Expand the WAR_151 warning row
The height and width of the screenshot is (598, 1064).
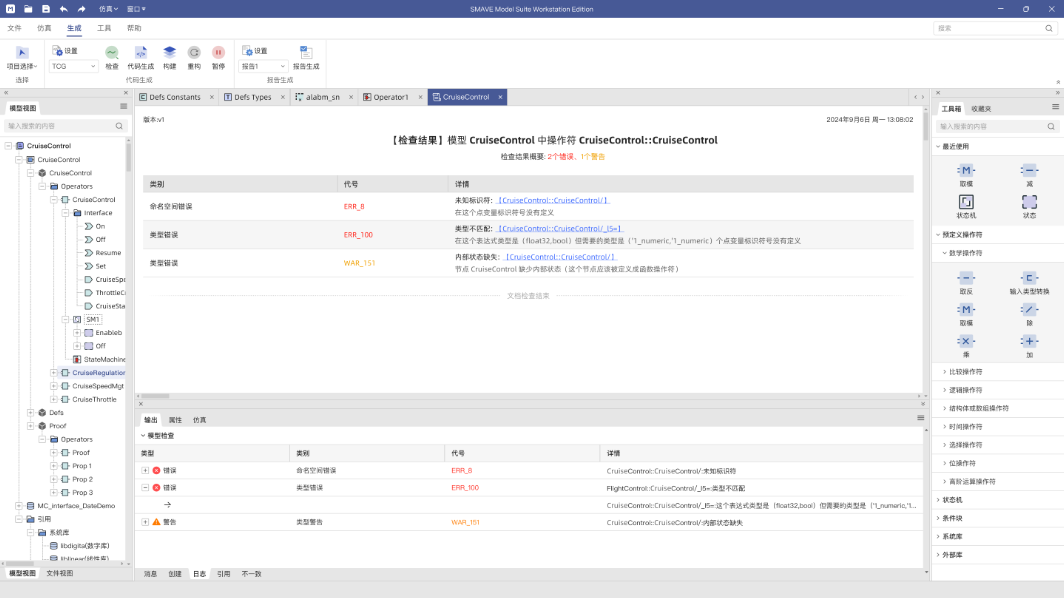145,522
